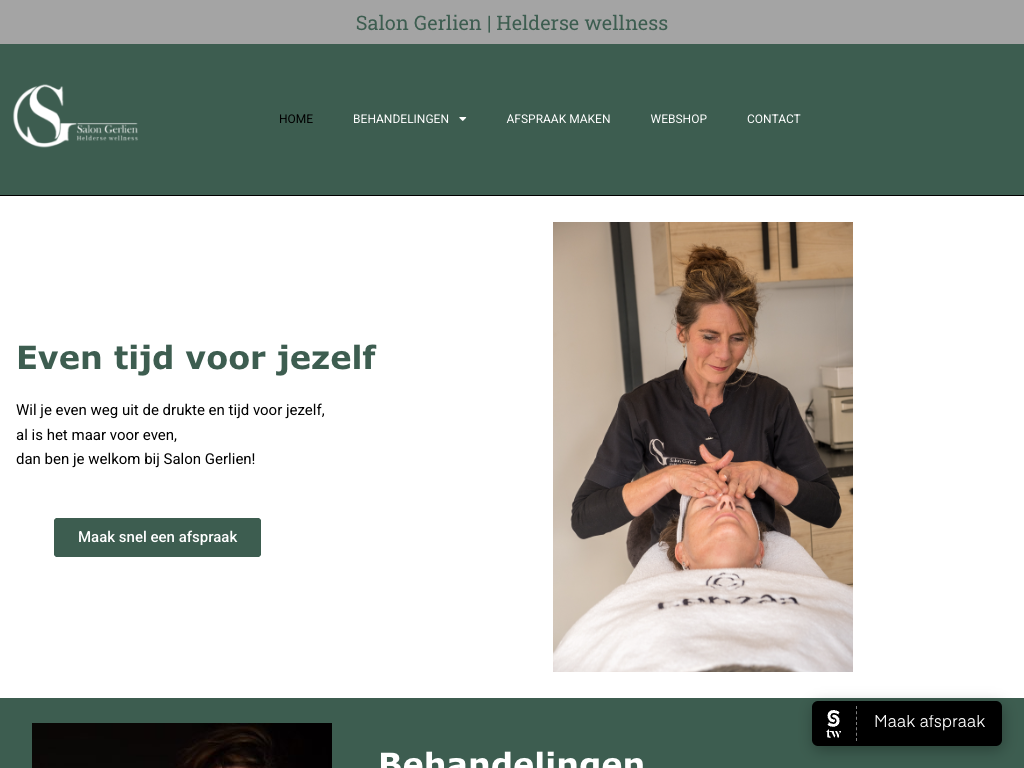Click the Salon Gerlien SG logo emblem
This screenshot has height=768, width=1024.
tap(40, 116)
